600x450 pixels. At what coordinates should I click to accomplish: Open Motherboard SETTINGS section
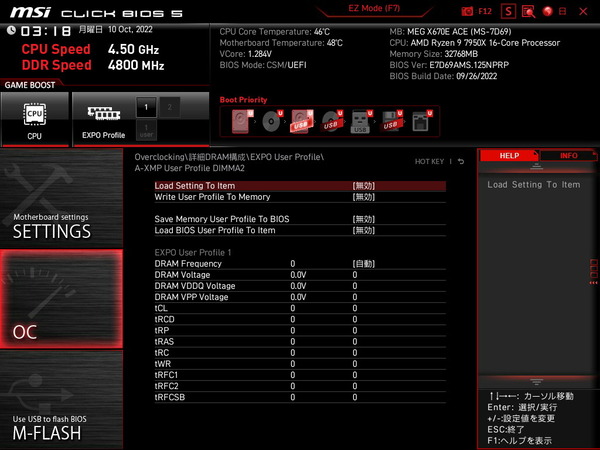[x=61, y=198]
